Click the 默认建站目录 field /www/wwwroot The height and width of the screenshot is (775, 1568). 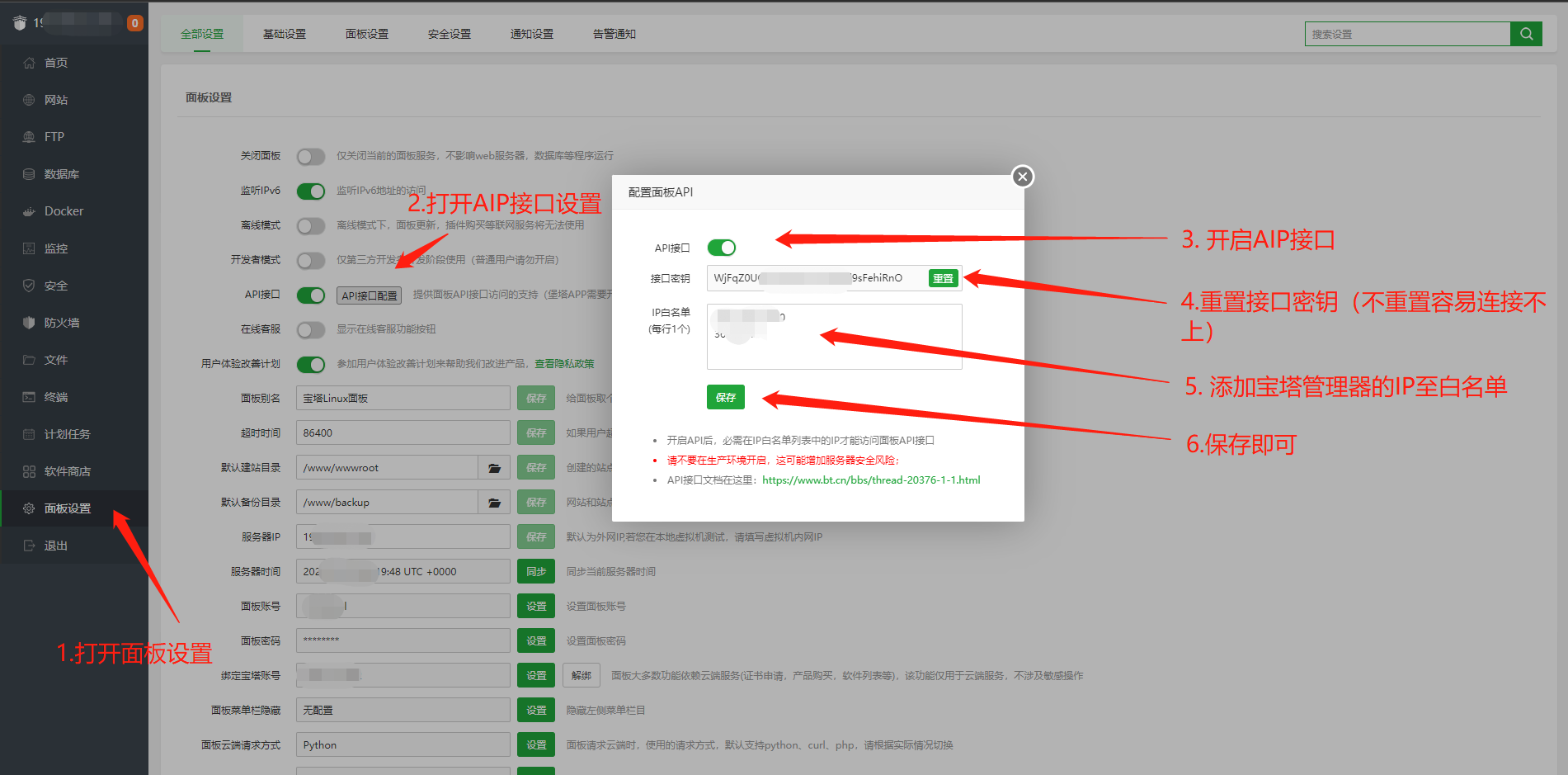click(x=388, y=468)
